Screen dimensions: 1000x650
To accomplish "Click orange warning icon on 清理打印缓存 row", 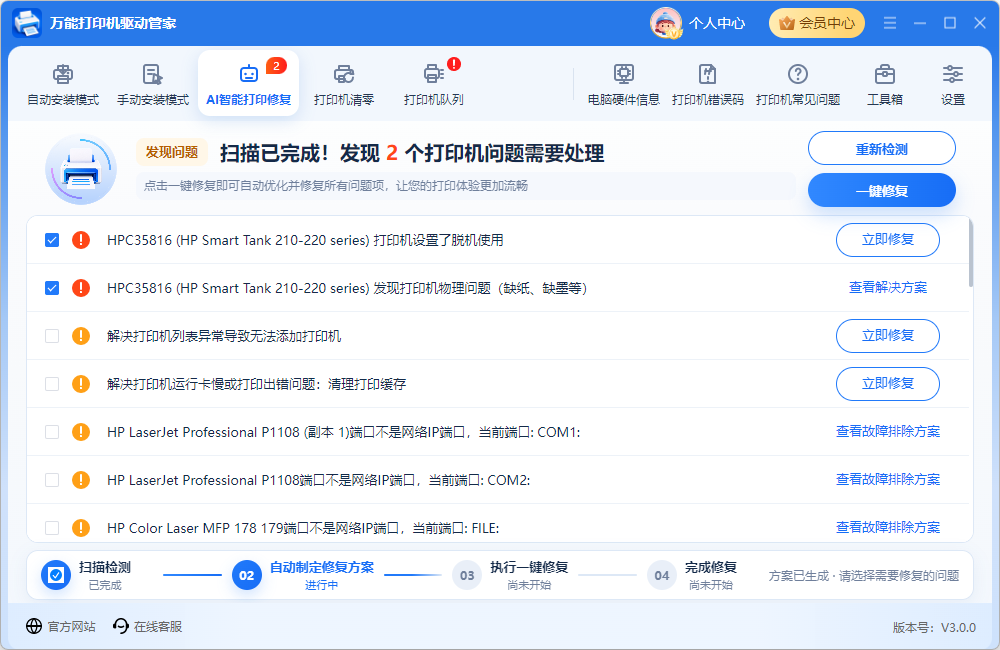I will click(x=81, y=384).
